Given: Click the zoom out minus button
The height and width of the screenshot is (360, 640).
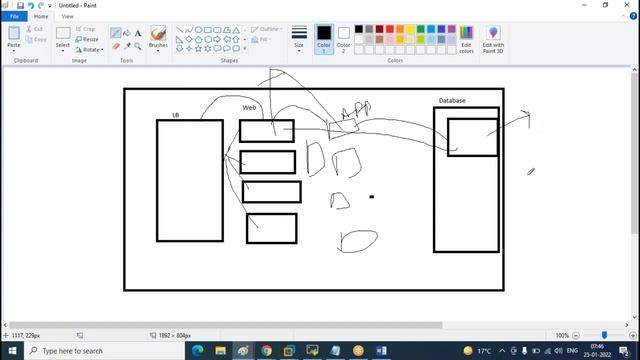Looking at the screenshot, I should click(576, 335).
